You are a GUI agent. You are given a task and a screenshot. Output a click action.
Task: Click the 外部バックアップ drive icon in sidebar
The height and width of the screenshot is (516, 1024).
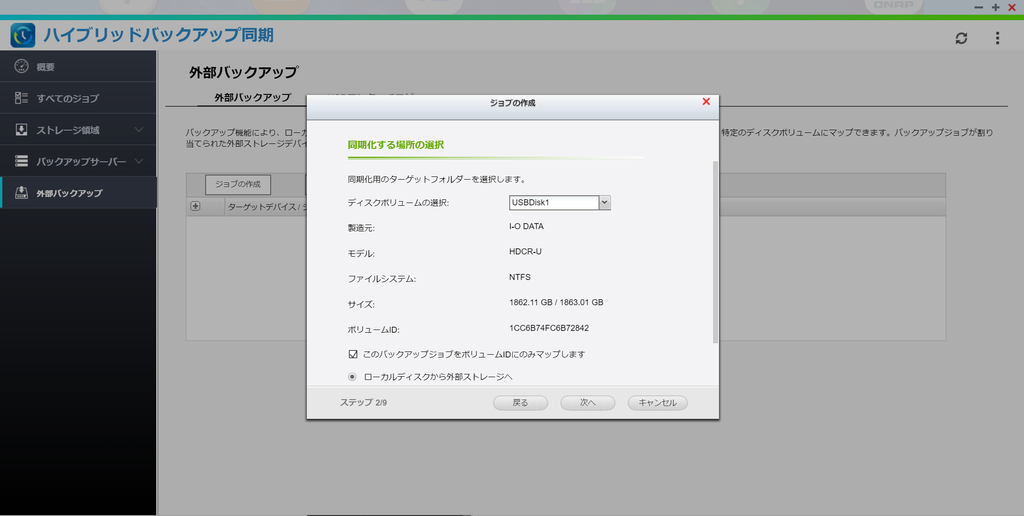(x=22, y=193)
